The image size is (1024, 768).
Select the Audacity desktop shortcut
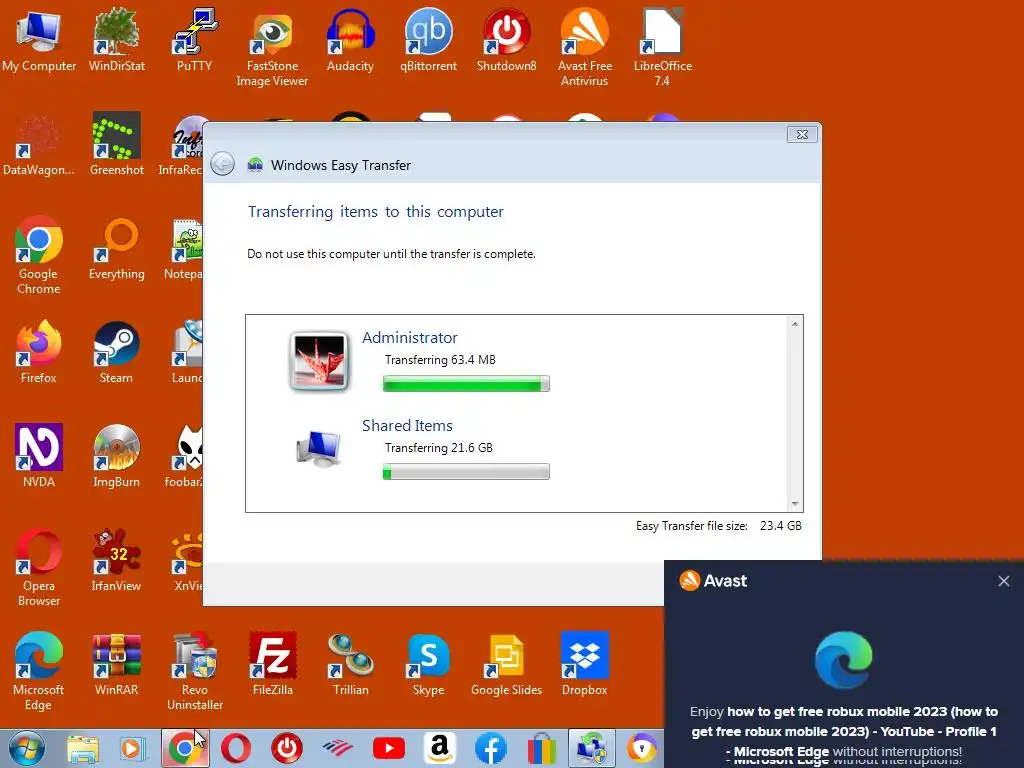point(350,40)
